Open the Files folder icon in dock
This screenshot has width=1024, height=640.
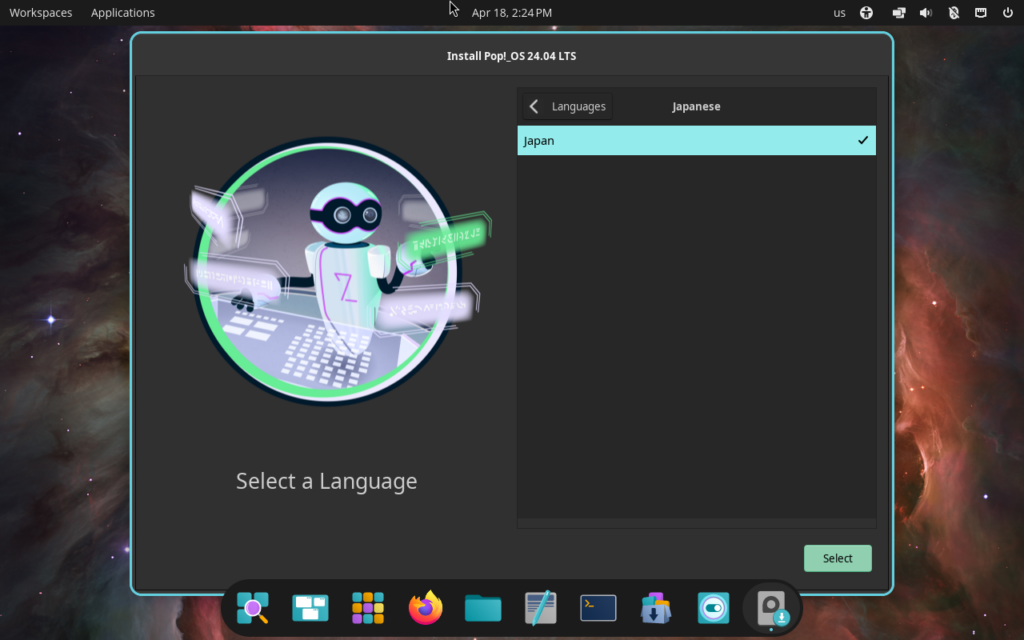point(483,607)
